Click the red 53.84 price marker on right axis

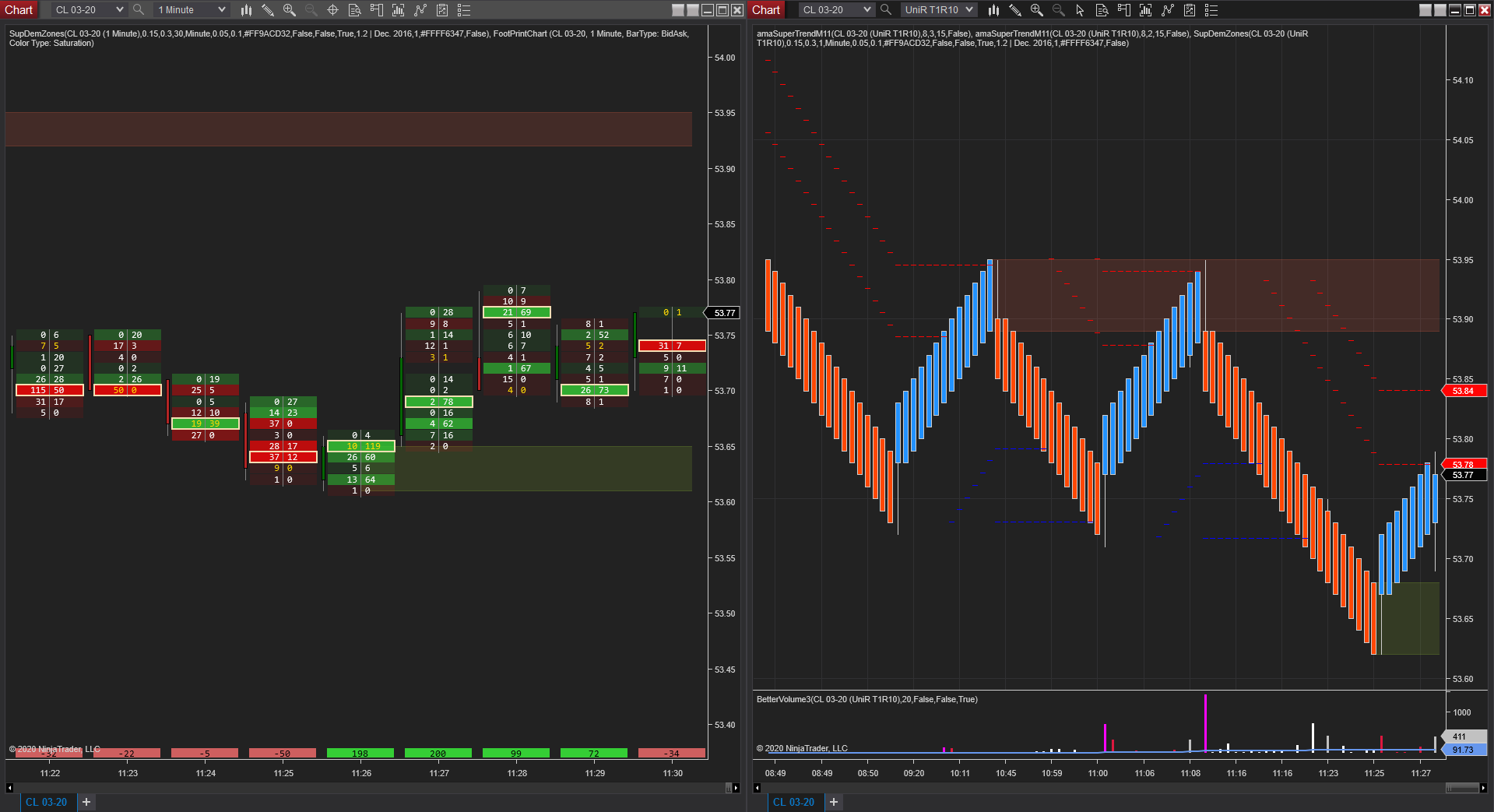1463,391
